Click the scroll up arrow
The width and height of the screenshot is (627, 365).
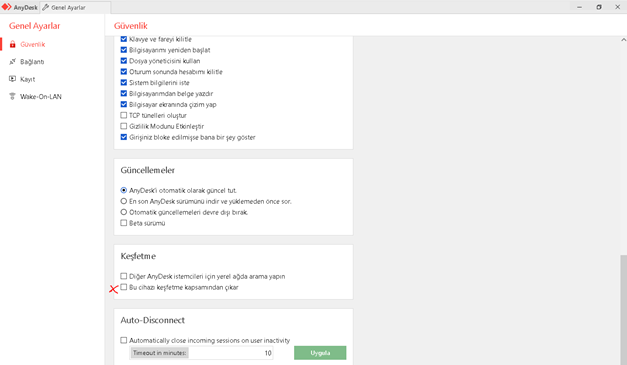[623, 40]
